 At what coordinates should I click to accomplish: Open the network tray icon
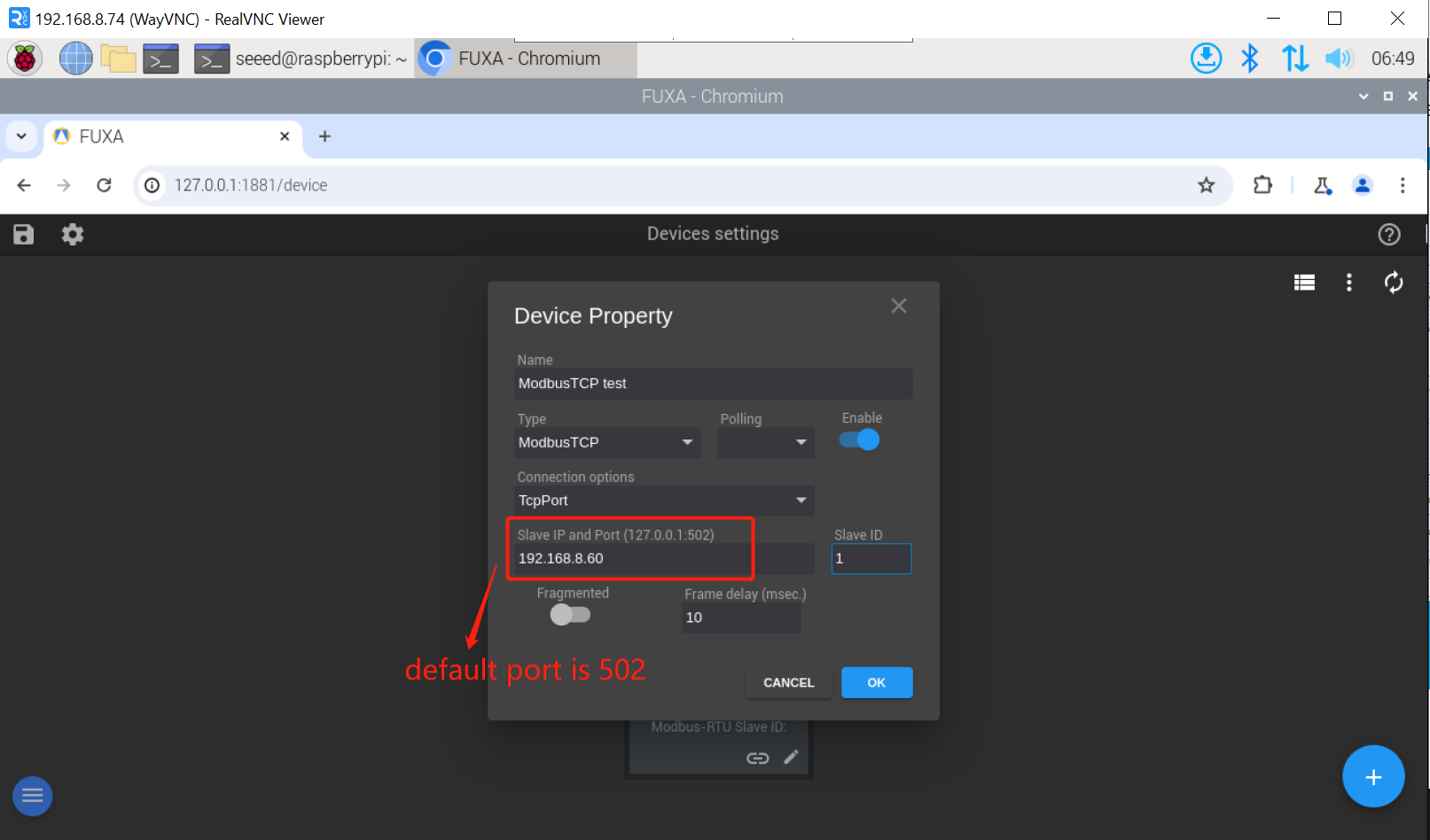(x=1294, y=58)
